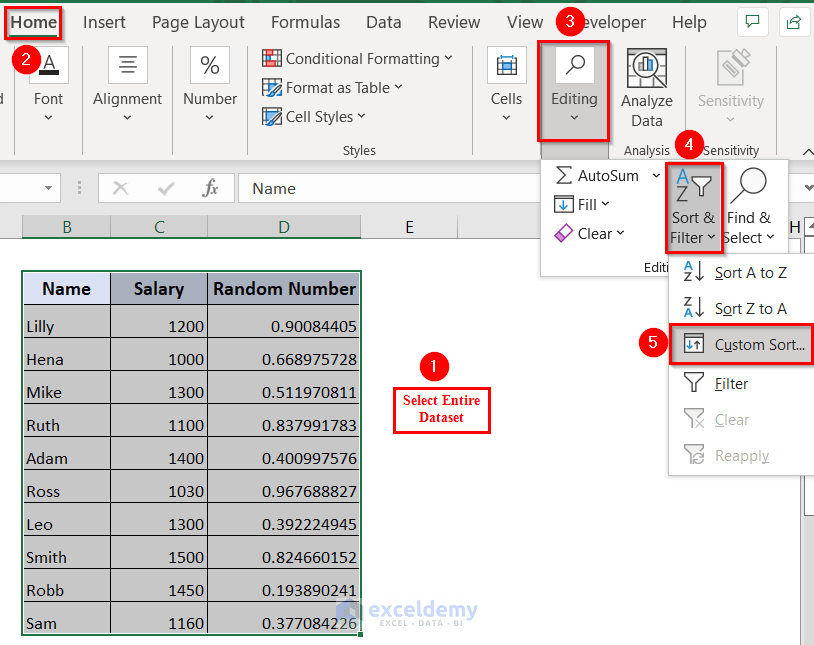Open the Formulas ribbon tab
The width and height of the screenshot is (814, 645).
pos(305,22)
